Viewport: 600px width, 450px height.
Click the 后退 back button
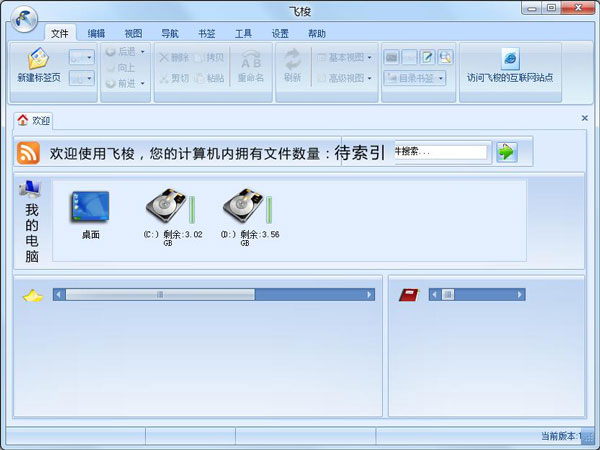[121, 51]
